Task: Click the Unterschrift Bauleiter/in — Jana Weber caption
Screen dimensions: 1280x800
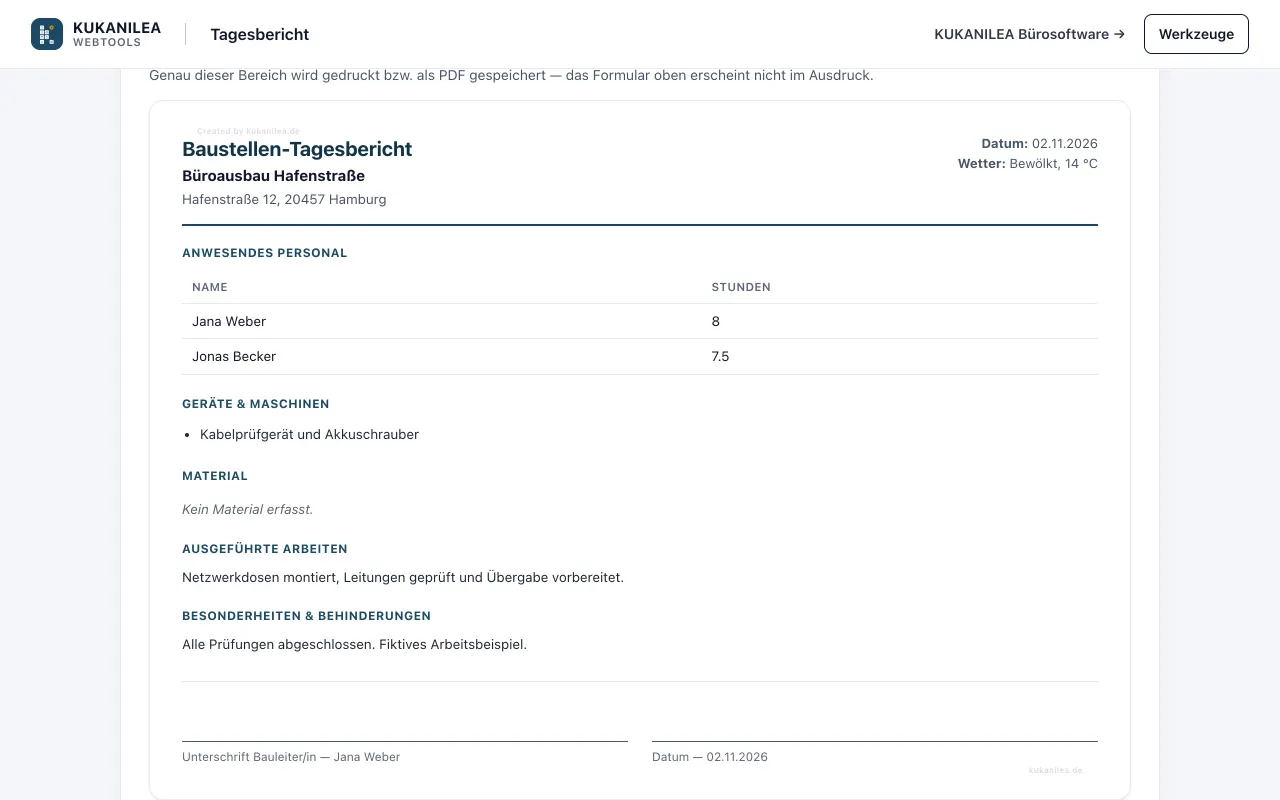Action: point(291,757)
